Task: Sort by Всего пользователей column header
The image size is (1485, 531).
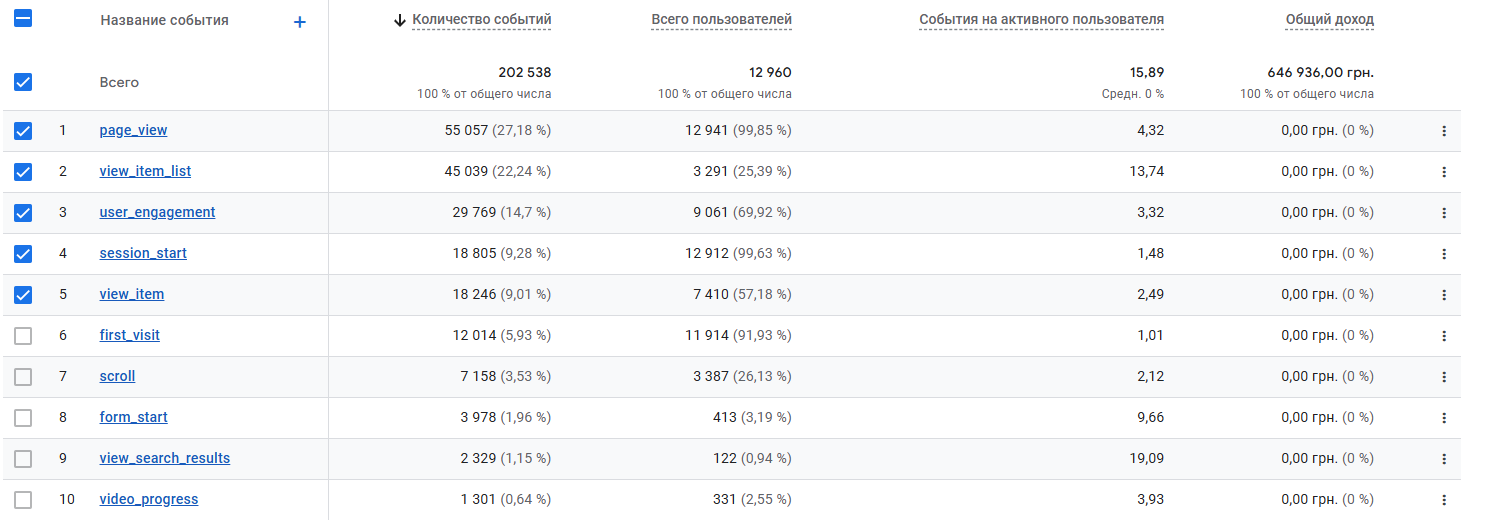Action: [x=721, y=19]
